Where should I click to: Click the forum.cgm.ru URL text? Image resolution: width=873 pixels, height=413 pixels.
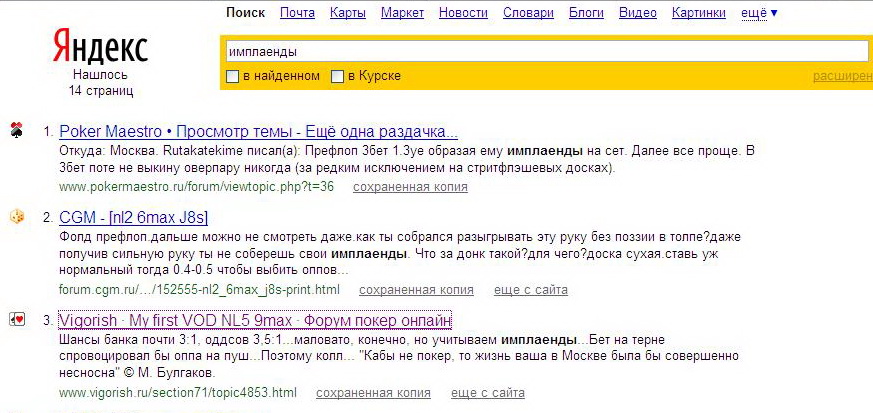[199, 290]
